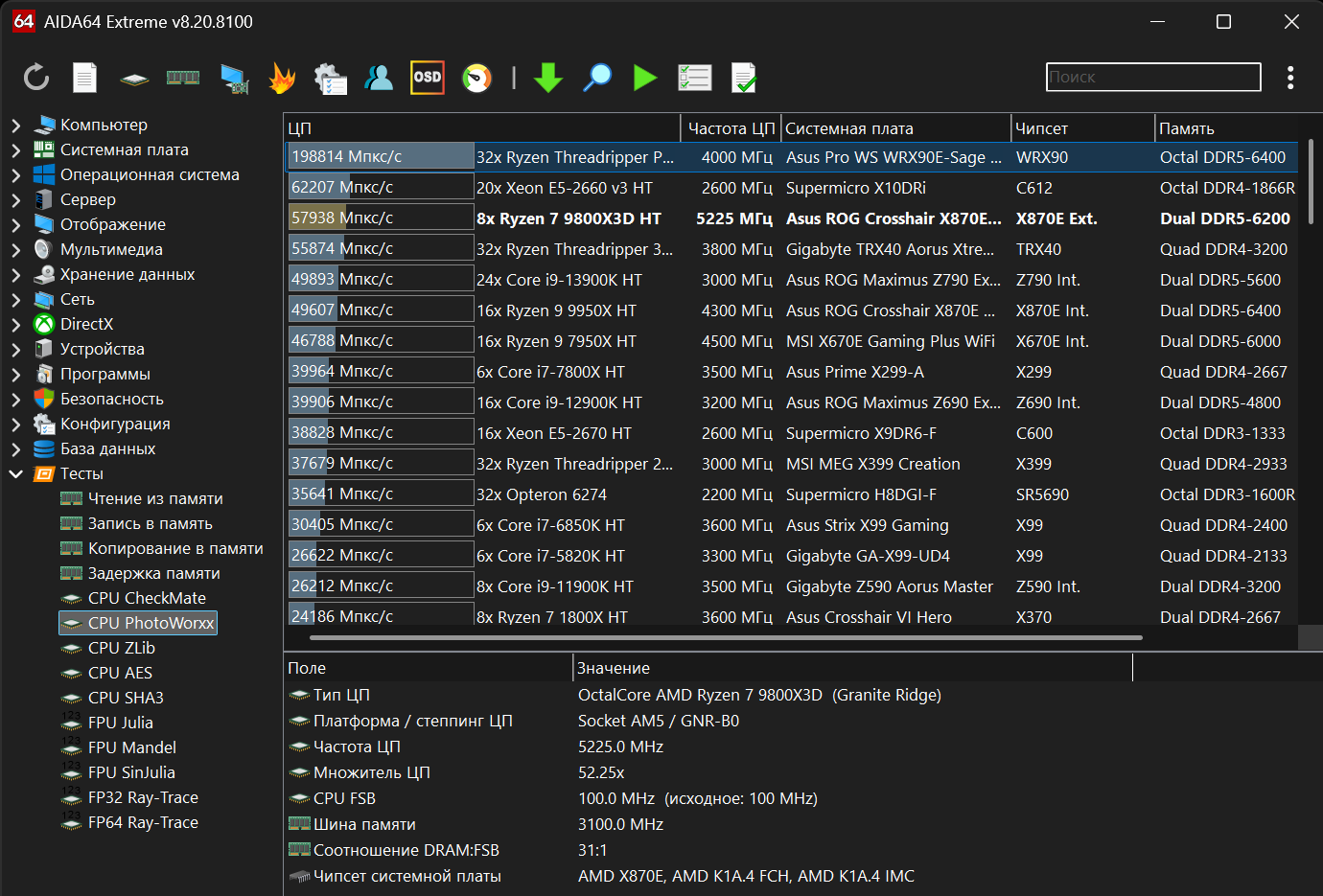Select the 8x Ryzen 7 9800X3D HT row
The width and height of the screenshot is (1323, 896).
(792, 218)
